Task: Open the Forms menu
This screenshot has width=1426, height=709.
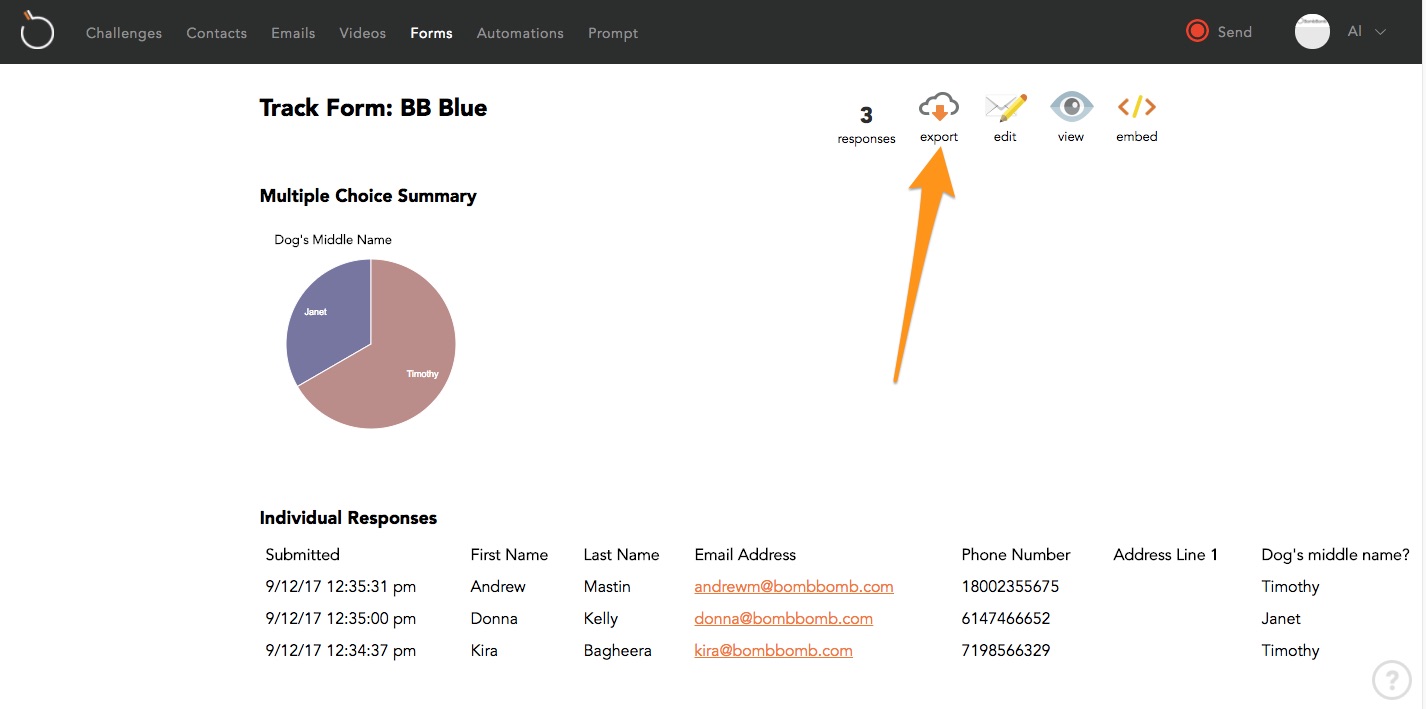Action: [x=431, y=33]
